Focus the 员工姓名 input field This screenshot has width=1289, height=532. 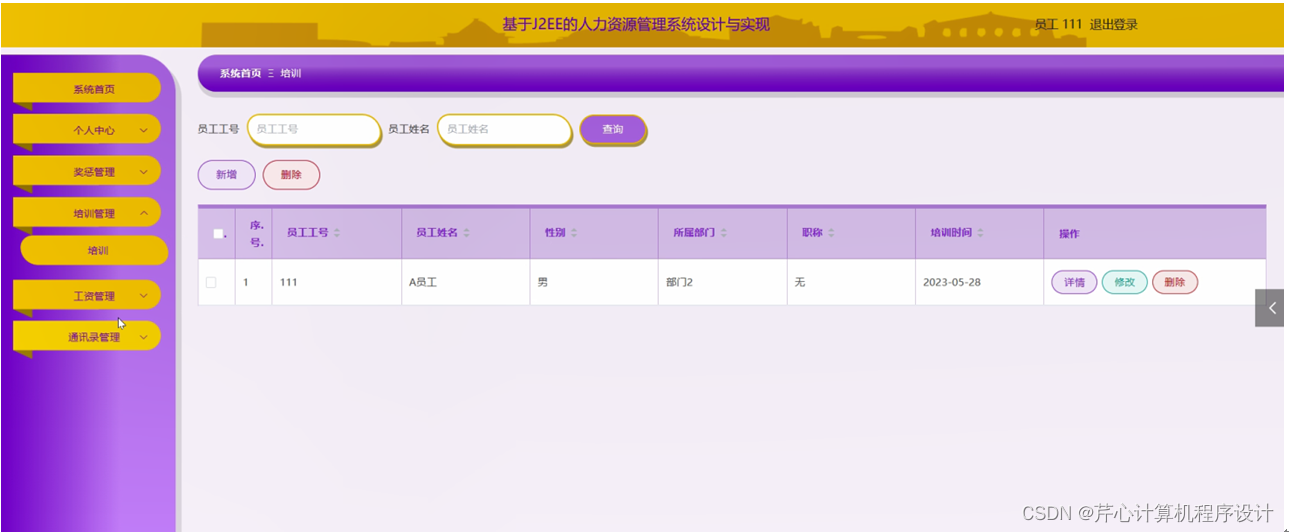(x=504, y=129)
